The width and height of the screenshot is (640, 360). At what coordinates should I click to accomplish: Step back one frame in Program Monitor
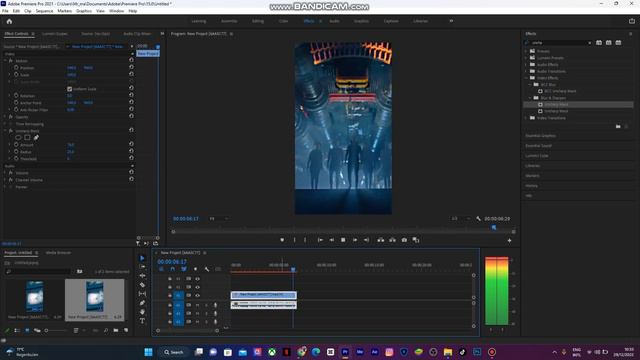332,240
